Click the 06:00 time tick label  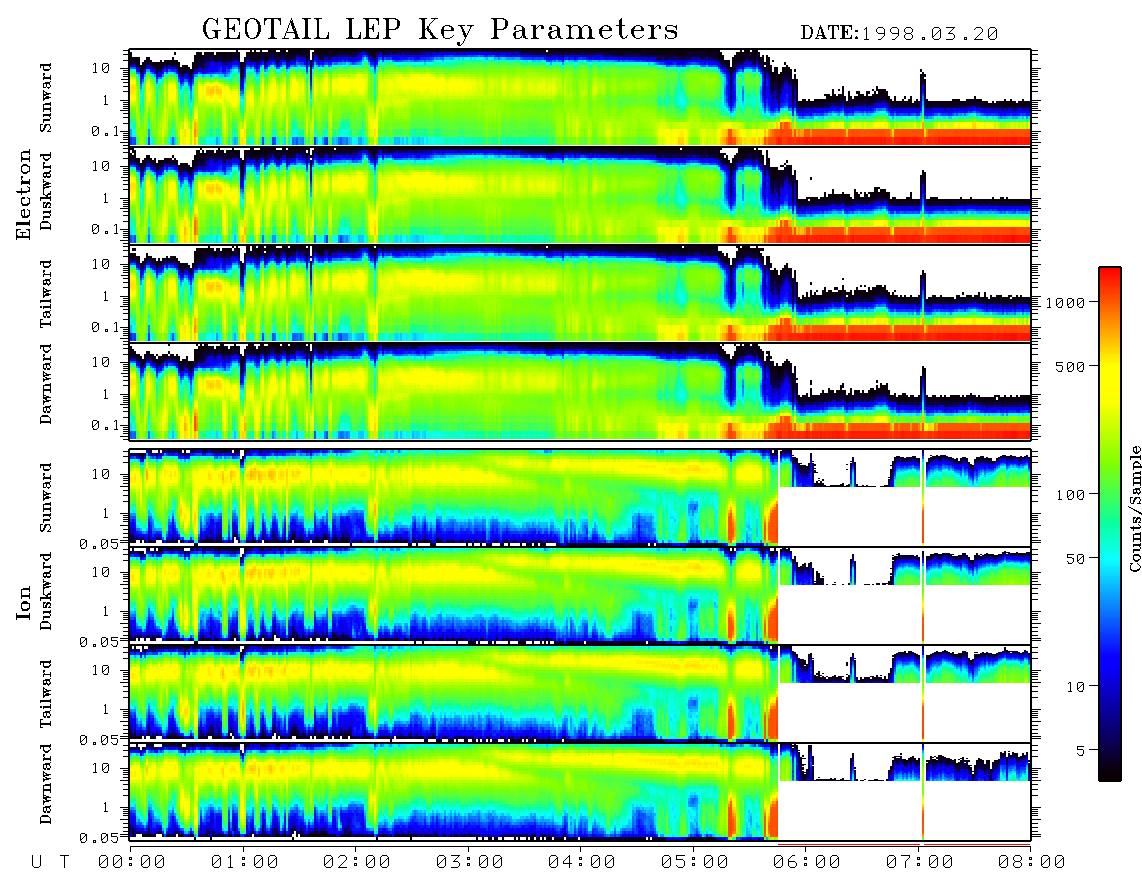click(x=806, y=863)
